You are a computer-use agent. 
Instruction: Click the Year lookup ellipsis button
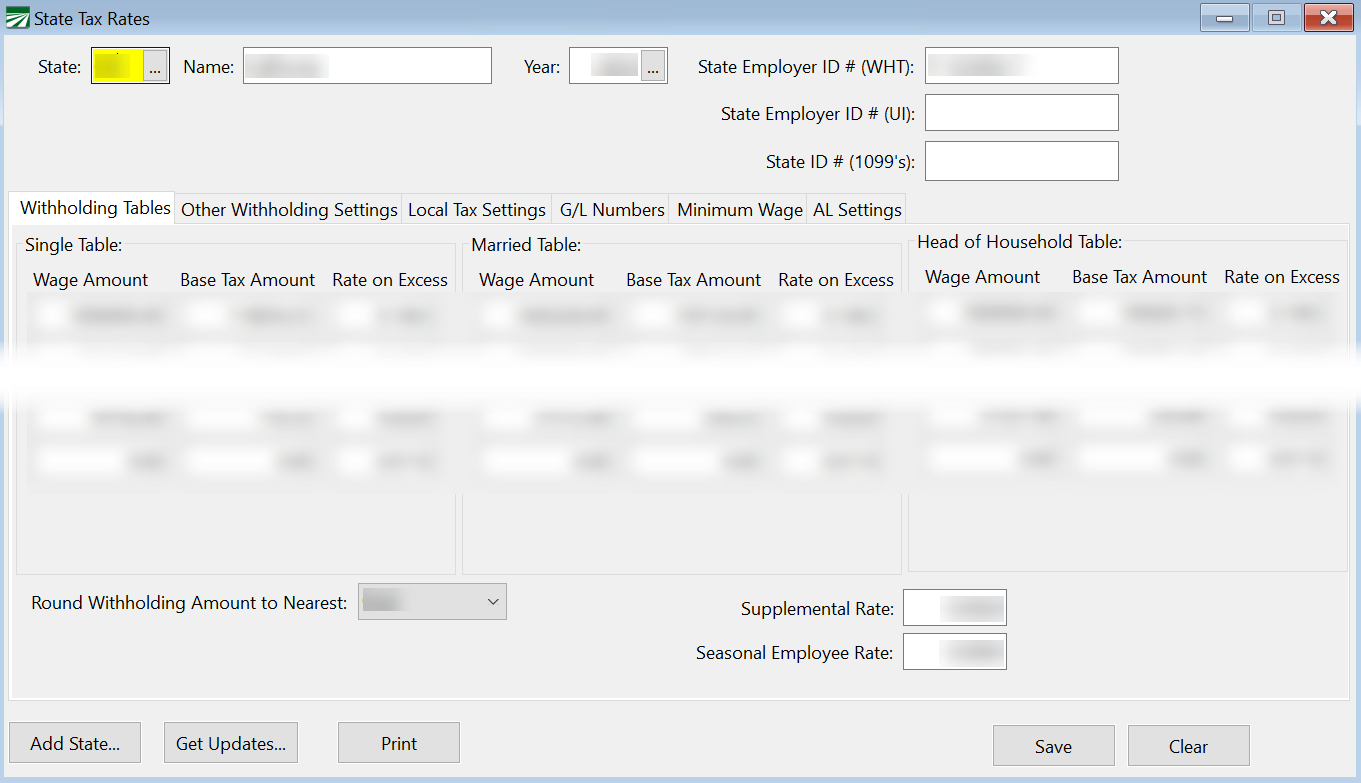653,67
